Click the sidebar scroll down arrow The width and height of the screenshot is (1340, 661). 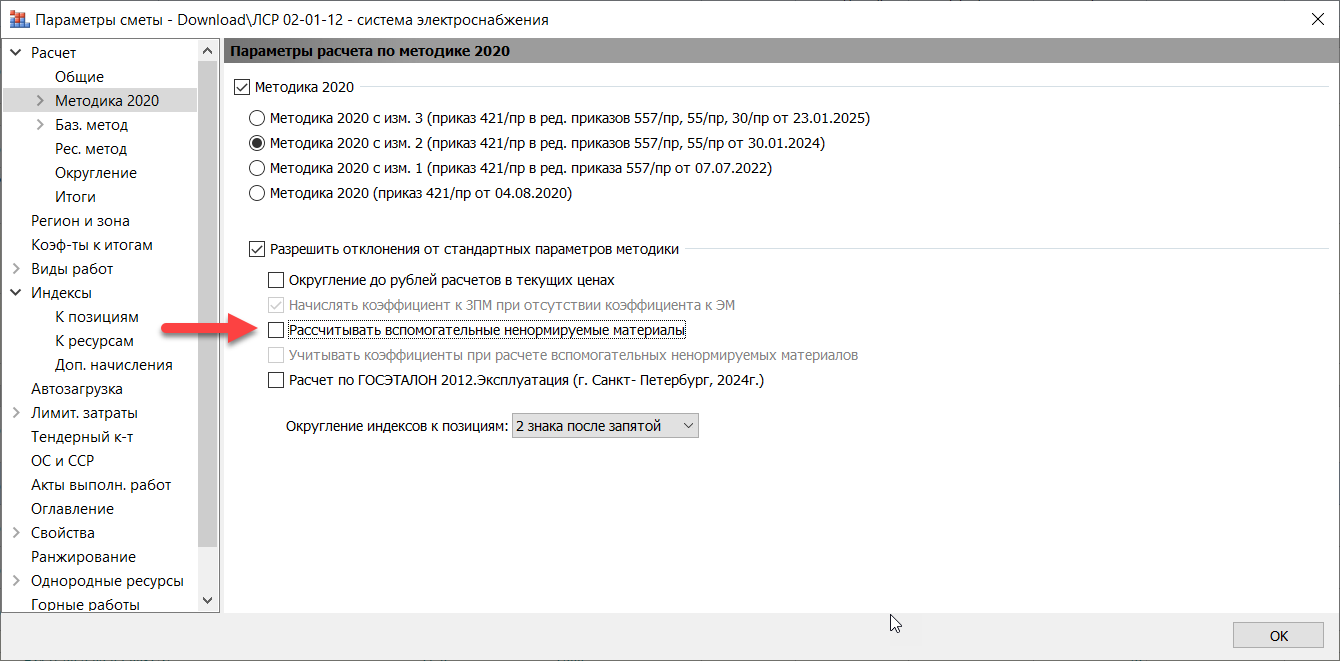(x=208, y=600)
